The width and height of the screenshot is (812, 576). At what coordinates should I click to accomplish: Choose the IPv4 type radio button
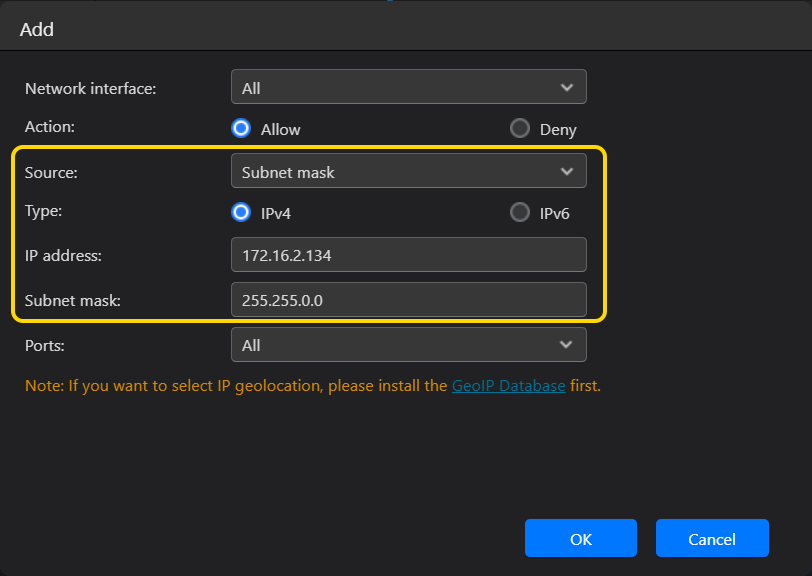point(241,212)
